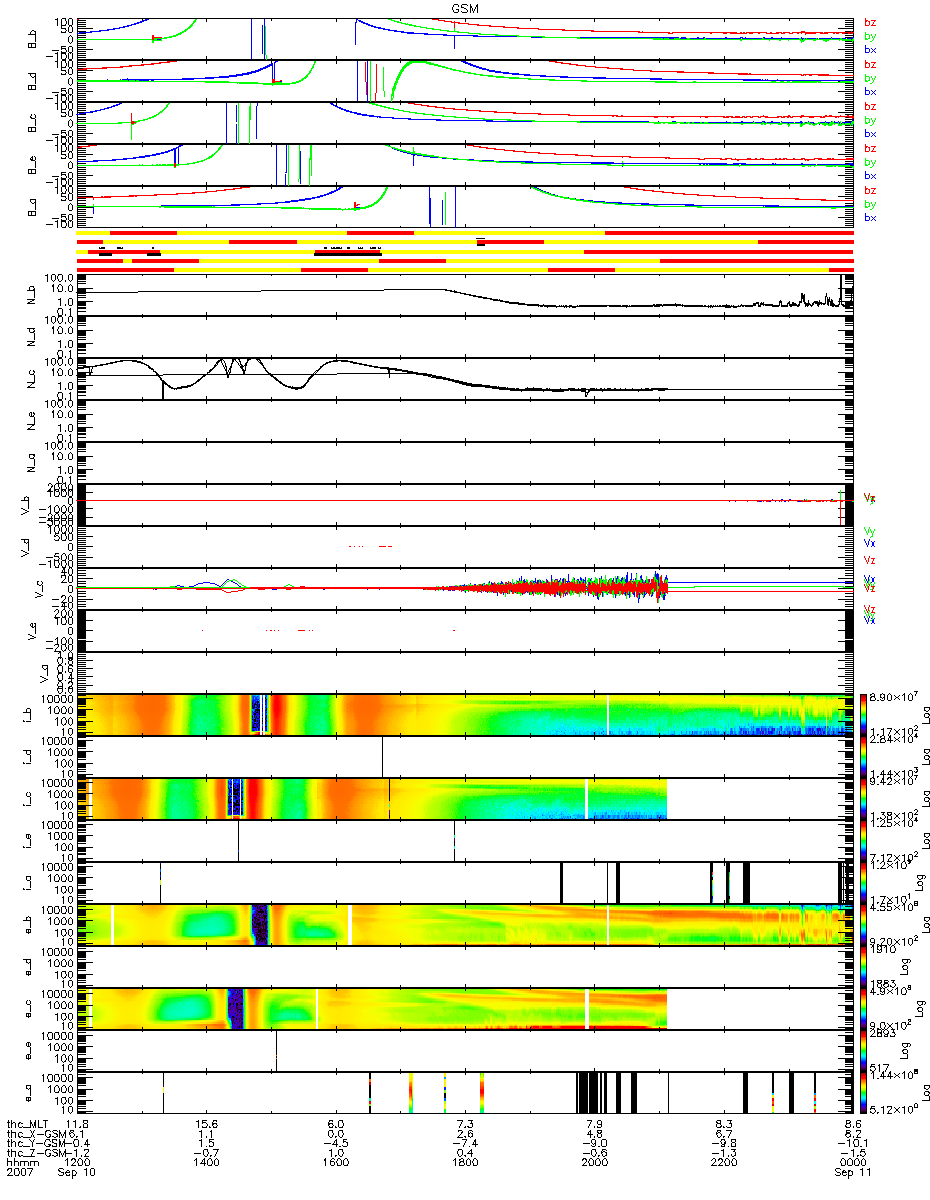Select the B_c panel axis label
The width and height of the screenshot is (930, 1200).
coord(33,123)
